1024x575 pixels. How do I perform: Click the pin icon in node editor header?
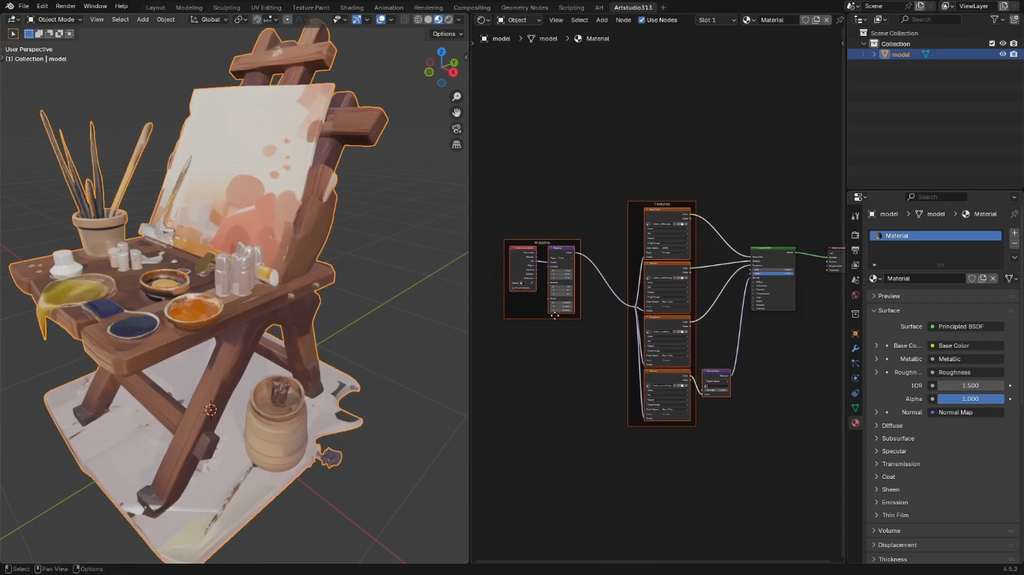[840, 20]
